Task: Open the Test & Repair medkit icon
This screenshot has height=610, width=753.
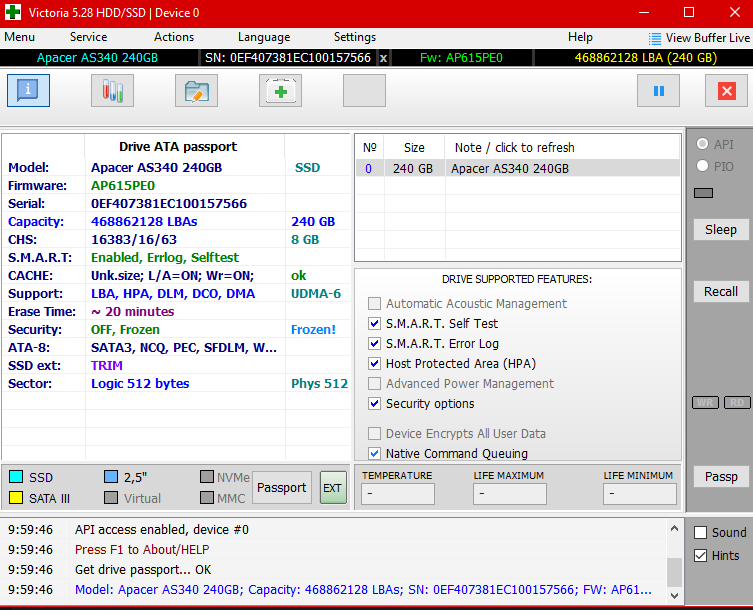Action: pos(280,90)
